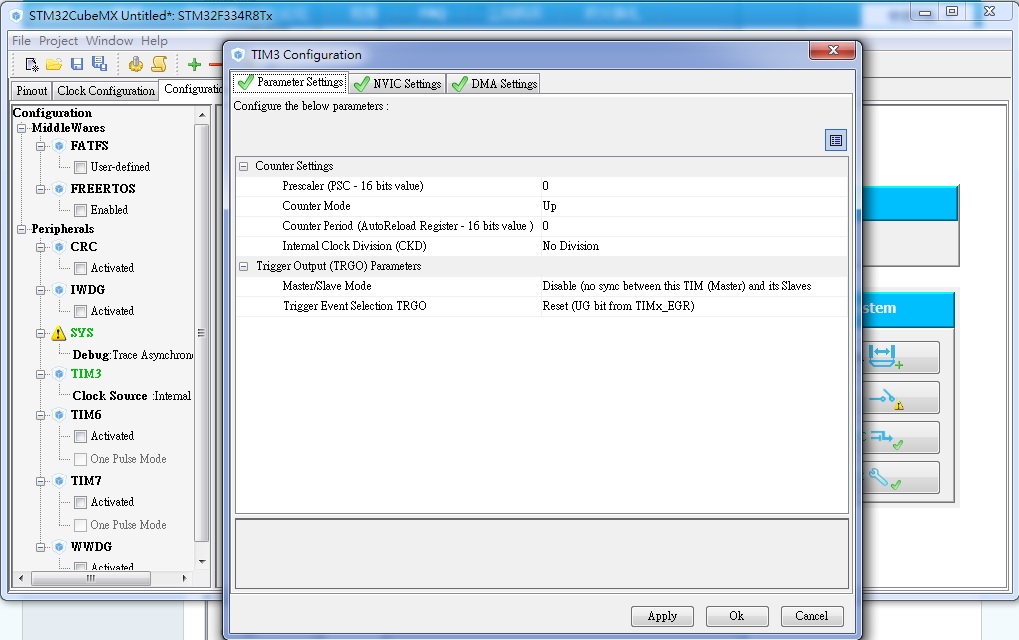This screenshot has width=1019, height=640.
Task: Tick the TIM7 One Pulse Mode checkbox
Action: tap(81, 525)
